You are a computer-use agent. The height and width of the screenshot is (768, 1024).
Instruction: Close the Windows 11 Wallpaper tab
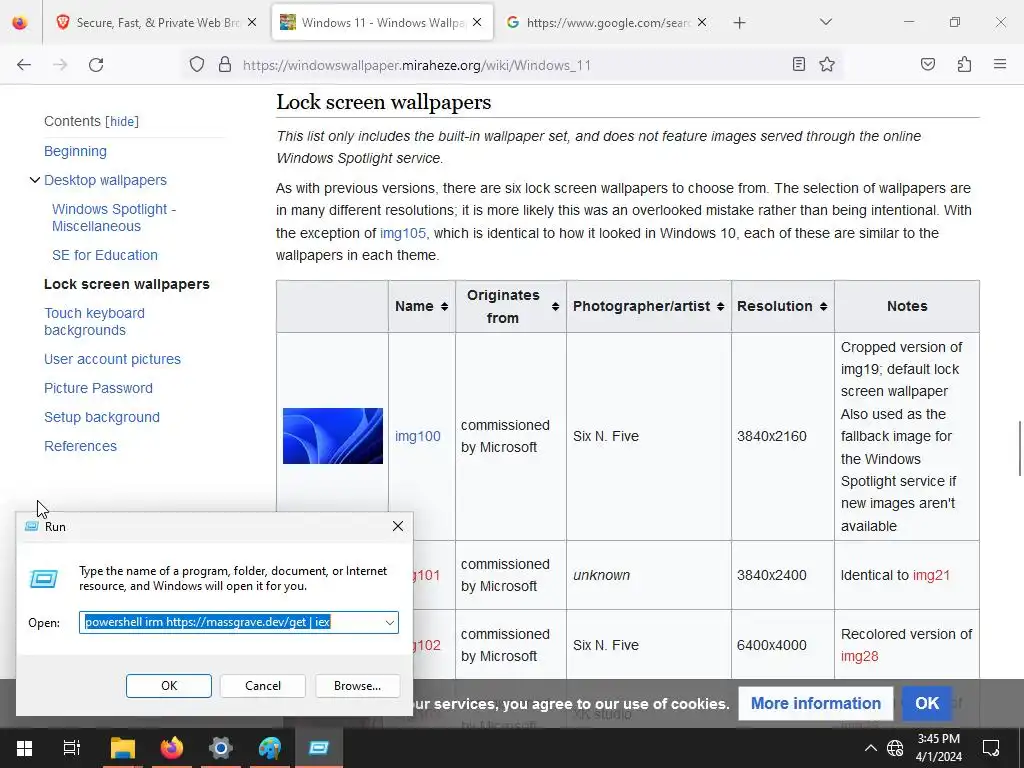coord(477,23)
